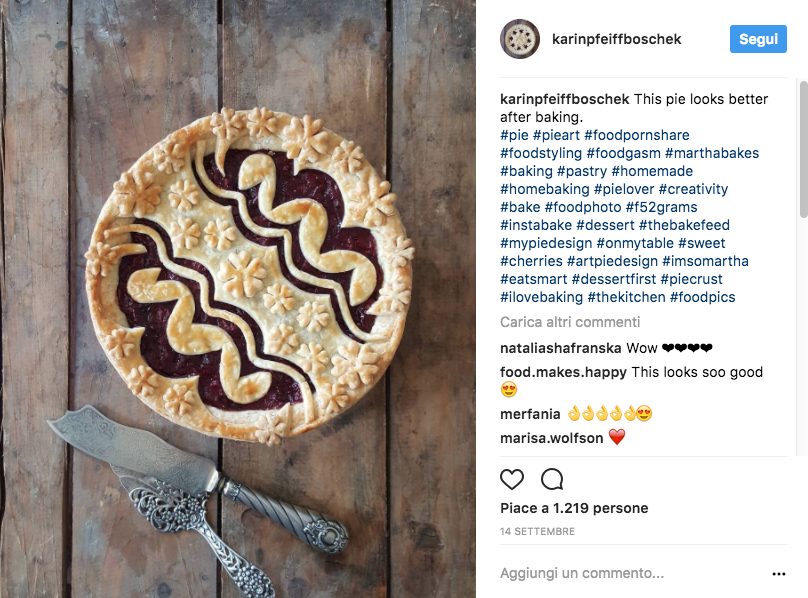Follow the #cherries hashtag link

pyautogui.click(x=531, y=261)
